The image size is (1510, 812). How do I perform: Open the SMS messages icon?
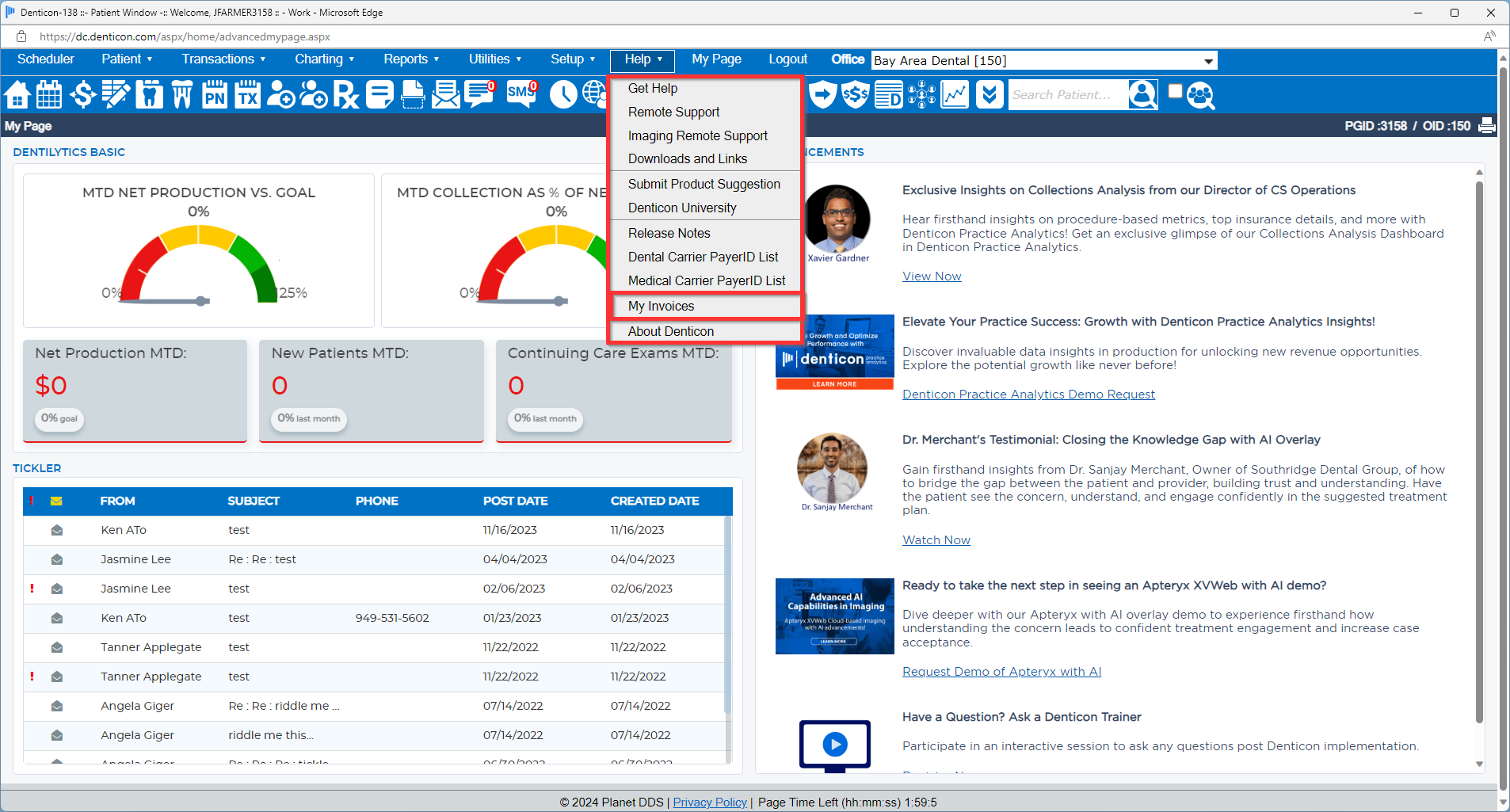click(522, 95)
